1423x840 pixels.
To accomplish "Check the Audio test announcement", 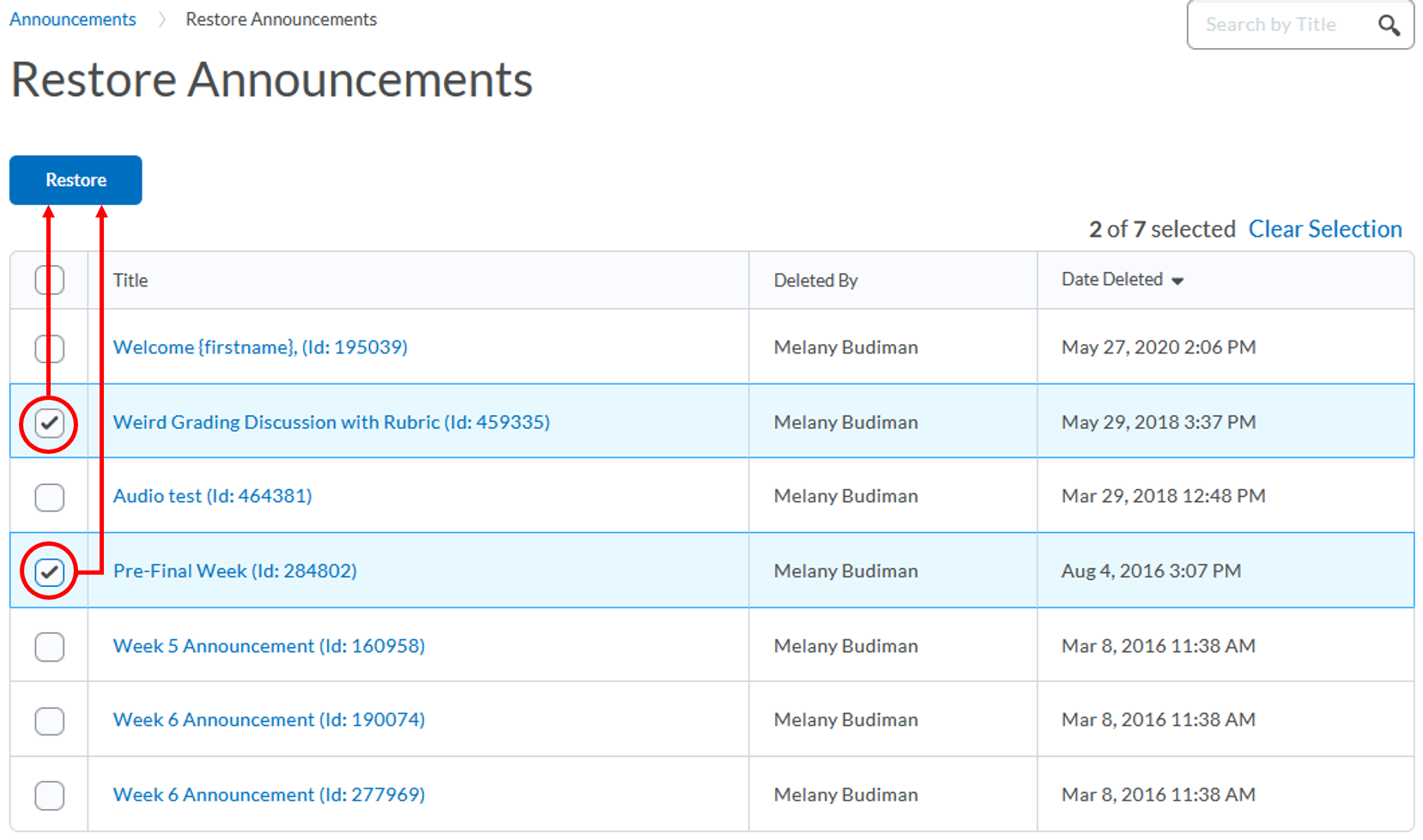I will (49, 497).
